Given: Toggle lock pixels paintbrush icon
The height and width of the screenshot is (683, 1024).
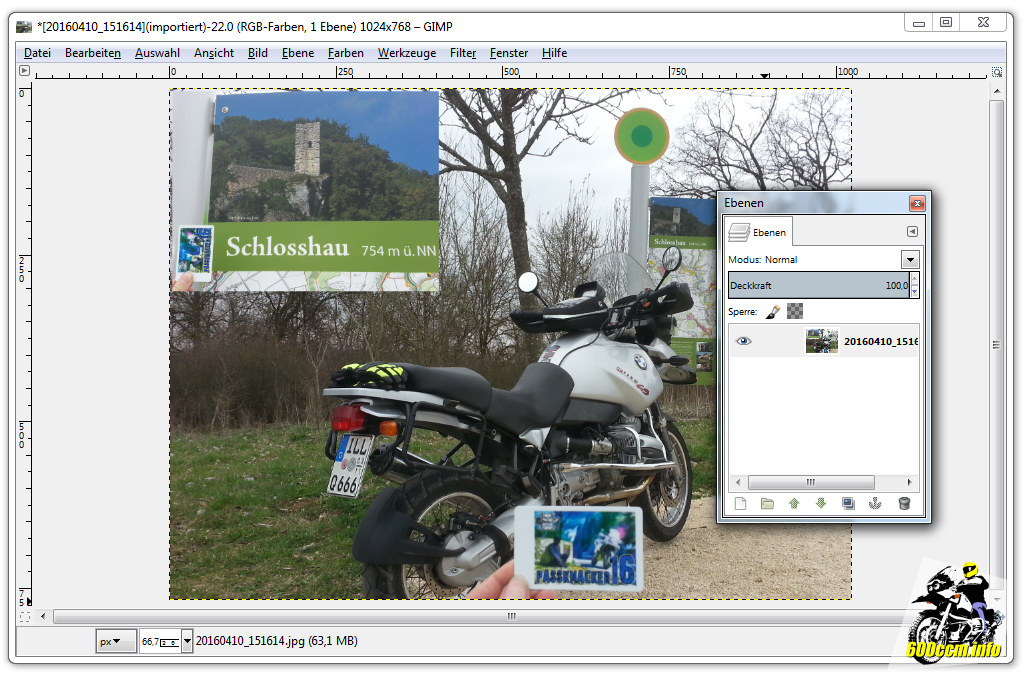Looking at the screenshot, I should pyautogui.click(x=773, y=312).
